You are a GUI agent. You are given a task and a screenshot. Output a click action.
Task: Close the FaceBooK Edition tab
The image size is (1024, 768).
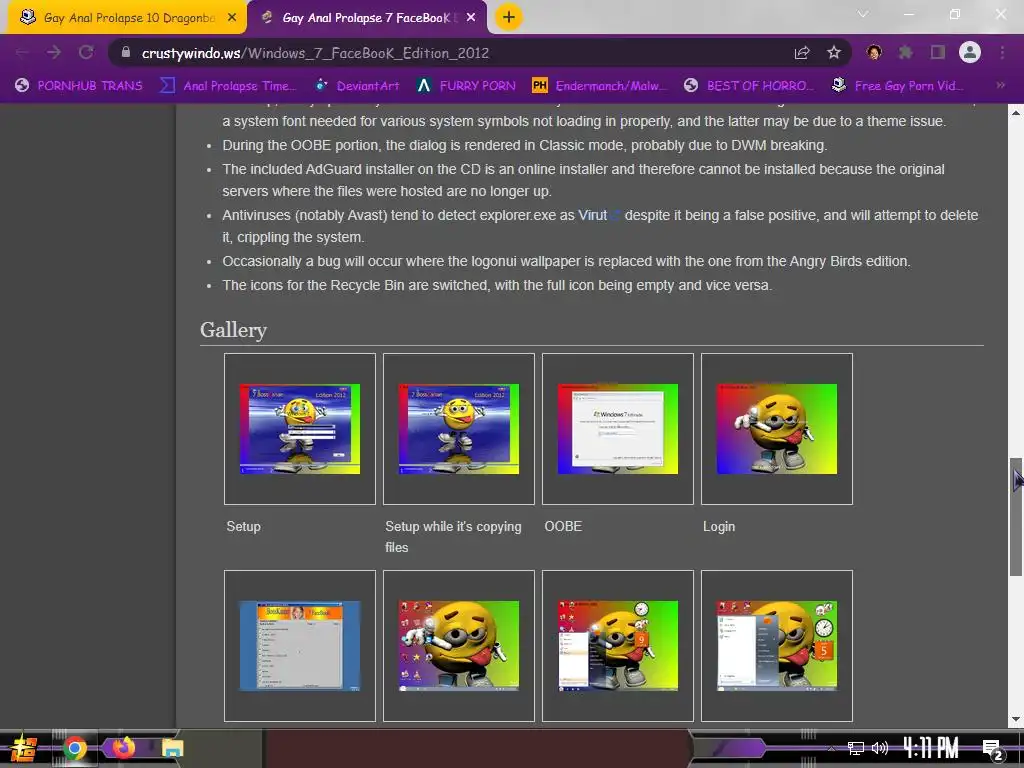[471, 18]
